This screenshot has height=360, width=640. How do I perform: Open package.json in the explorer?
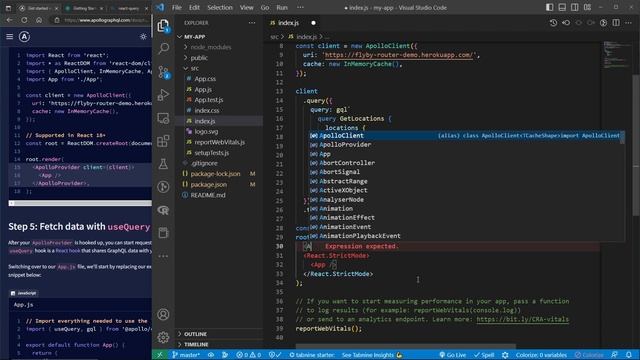tap(219, 184)
